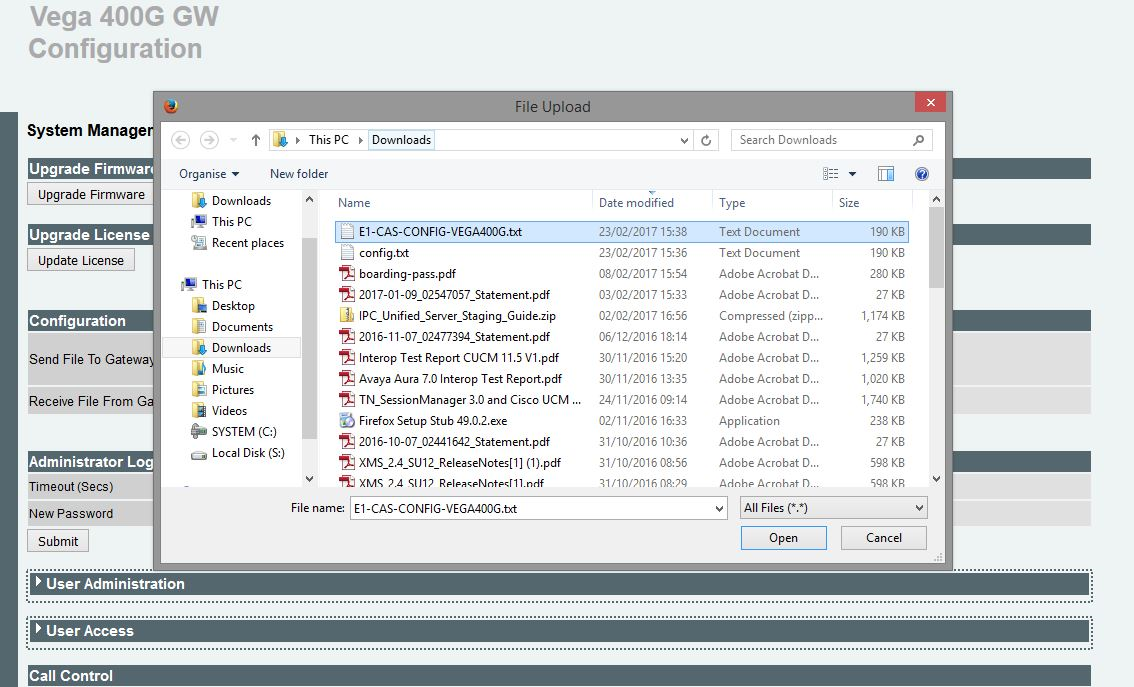Click the PDF icon of boarding-pass.pdf
This screenshot has width=1134, height=687.
347,273
